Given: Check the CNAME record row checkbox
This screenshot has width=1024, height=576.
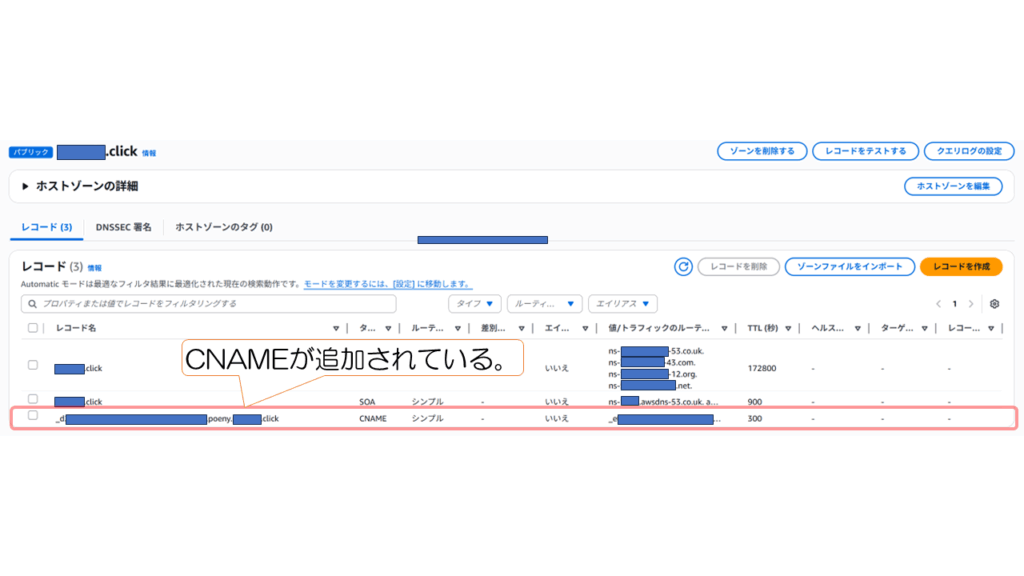Looking at the screenshot, I should pyautogui.click(x=33, y=416).
